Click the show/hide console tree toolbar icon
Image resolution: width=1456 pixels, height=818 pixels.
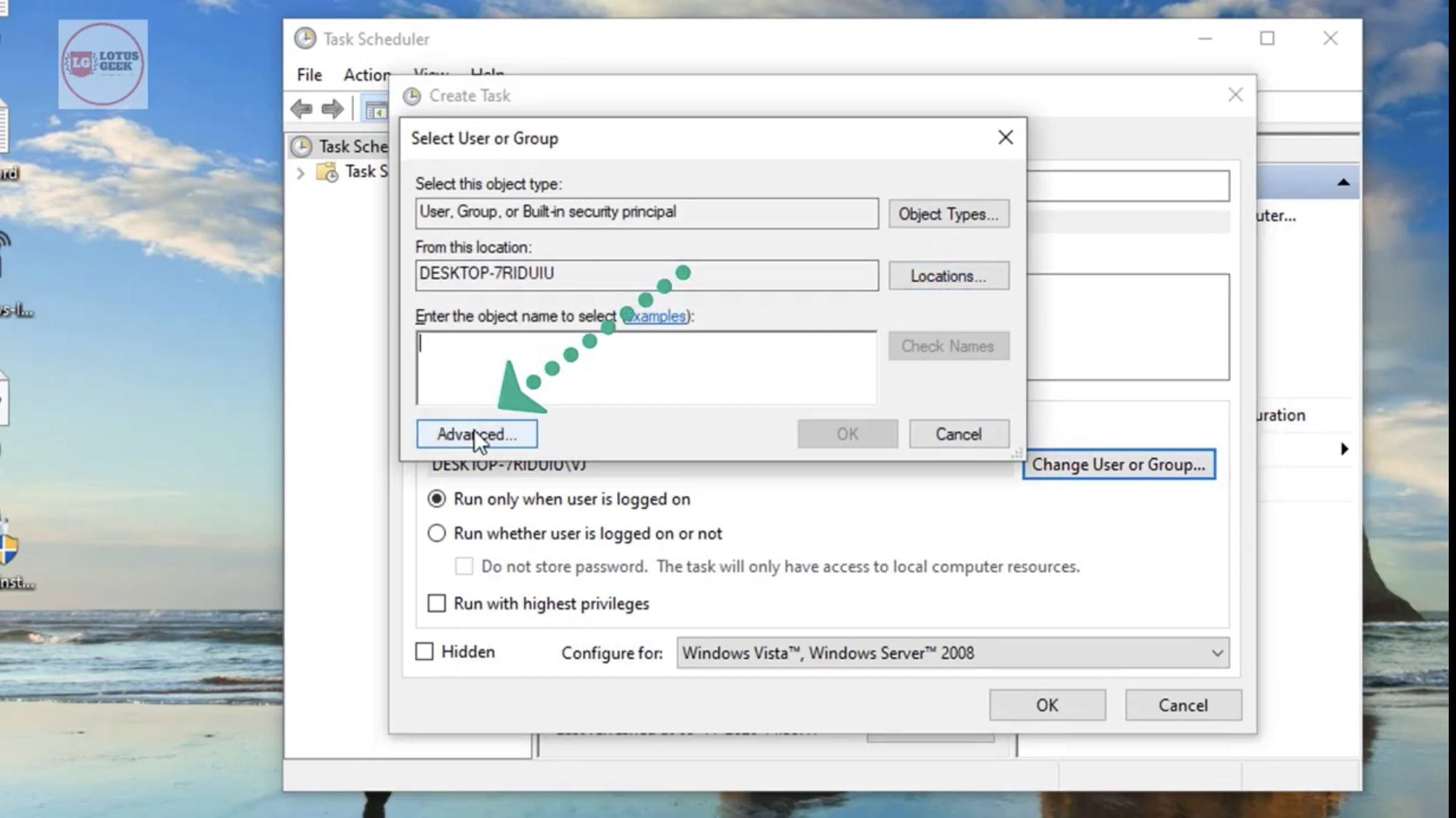click(x=376, y=111)
